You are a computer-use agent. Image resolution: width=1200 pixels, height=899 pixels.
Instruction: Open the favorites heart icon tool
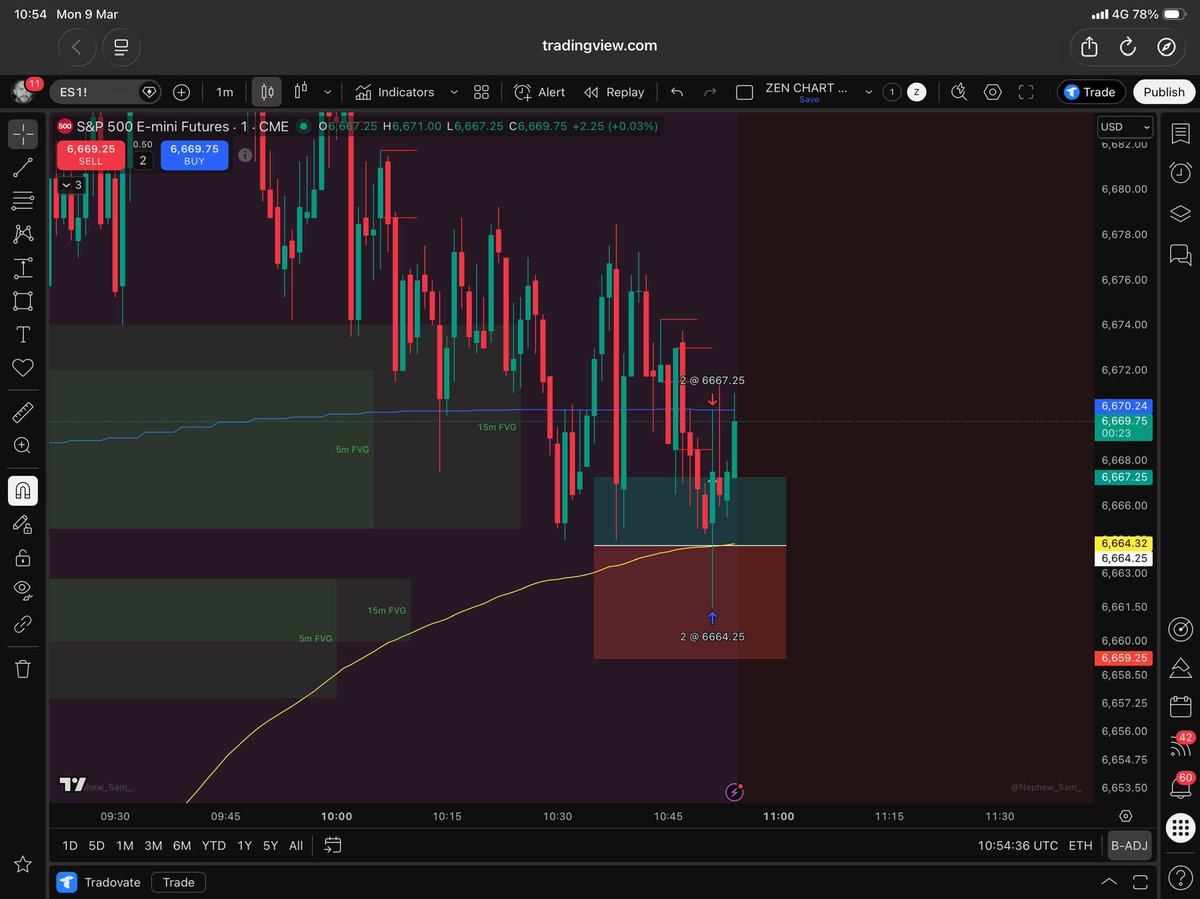[x=22, y=368]
